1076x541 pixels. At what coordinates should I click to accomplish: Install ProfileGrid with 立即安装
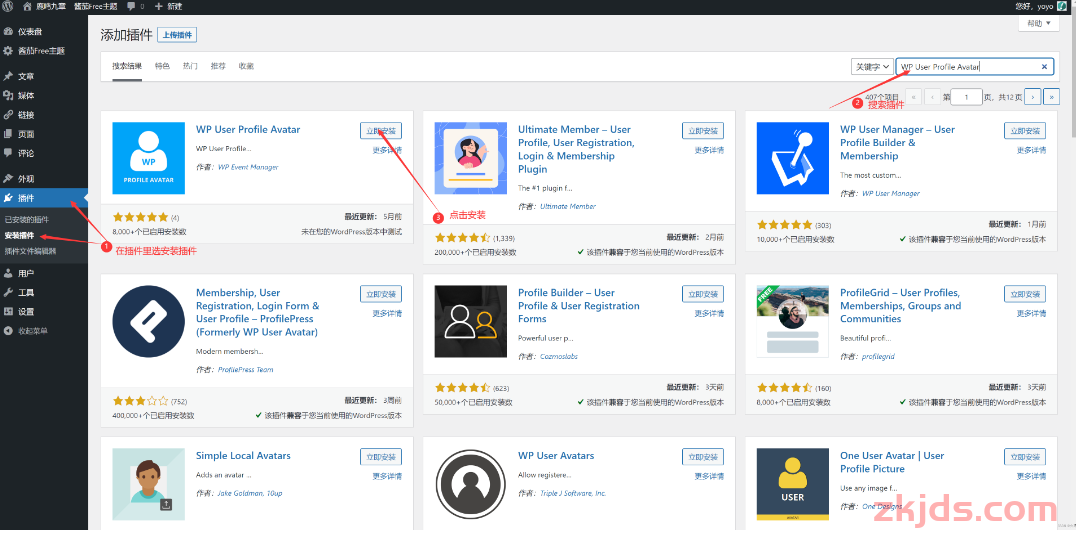(x=1025, y=294)
